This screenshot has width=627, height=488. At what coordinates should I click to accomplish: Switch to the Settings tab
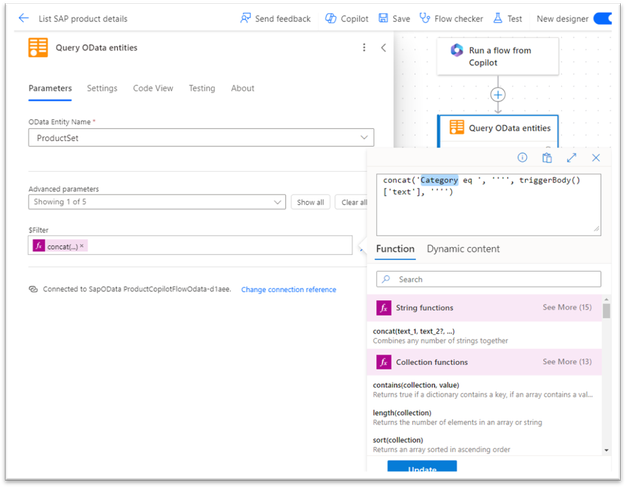coord(102,88)
